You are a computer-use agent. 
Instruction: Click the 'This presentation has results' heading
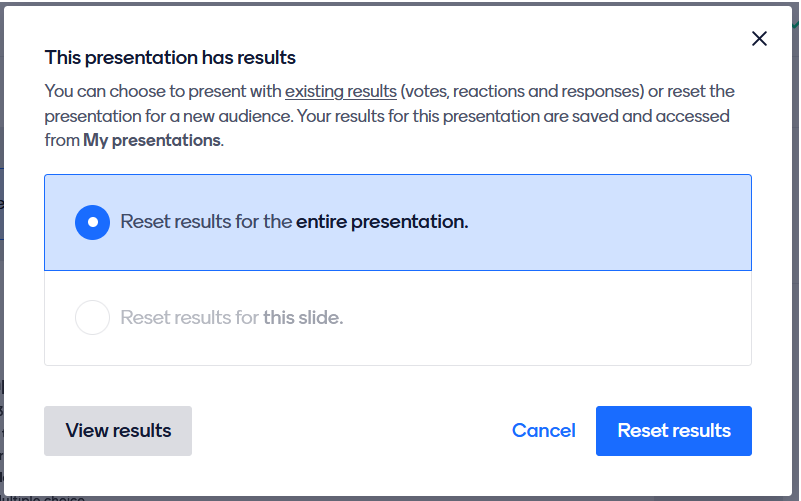170,58
